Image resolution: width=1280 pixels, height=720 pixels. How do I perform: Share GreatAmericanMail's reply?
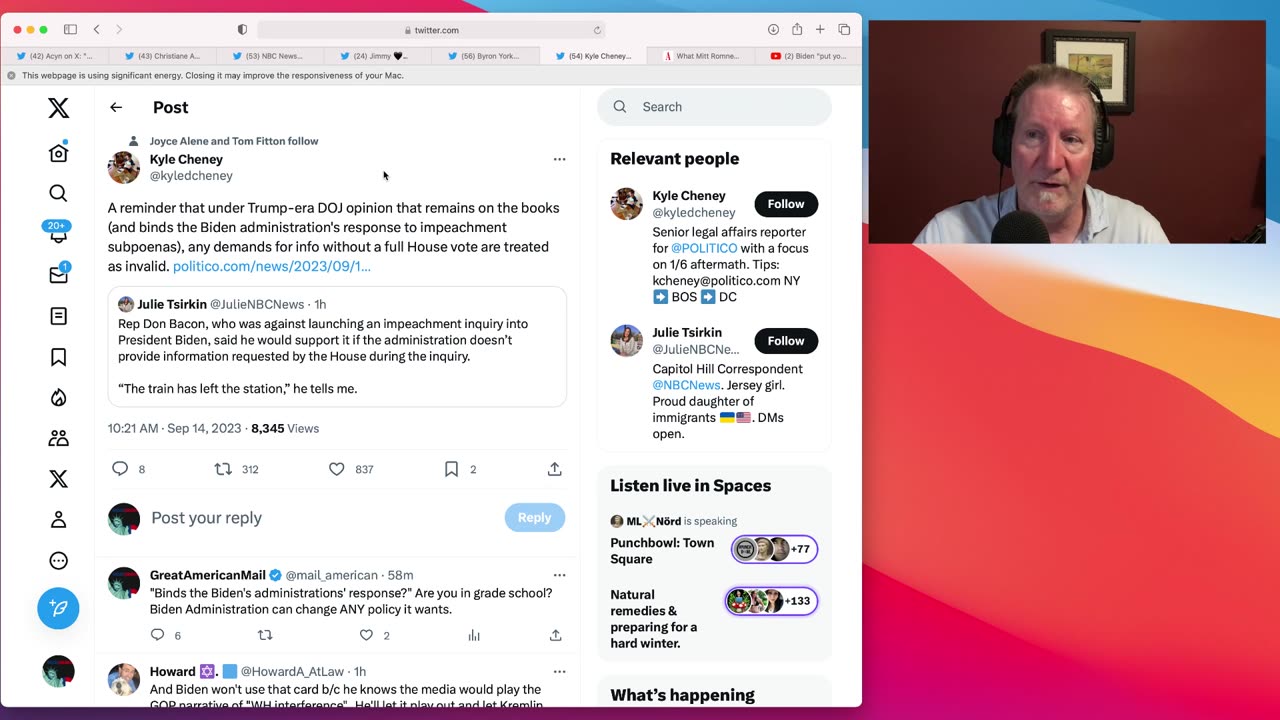555,635
